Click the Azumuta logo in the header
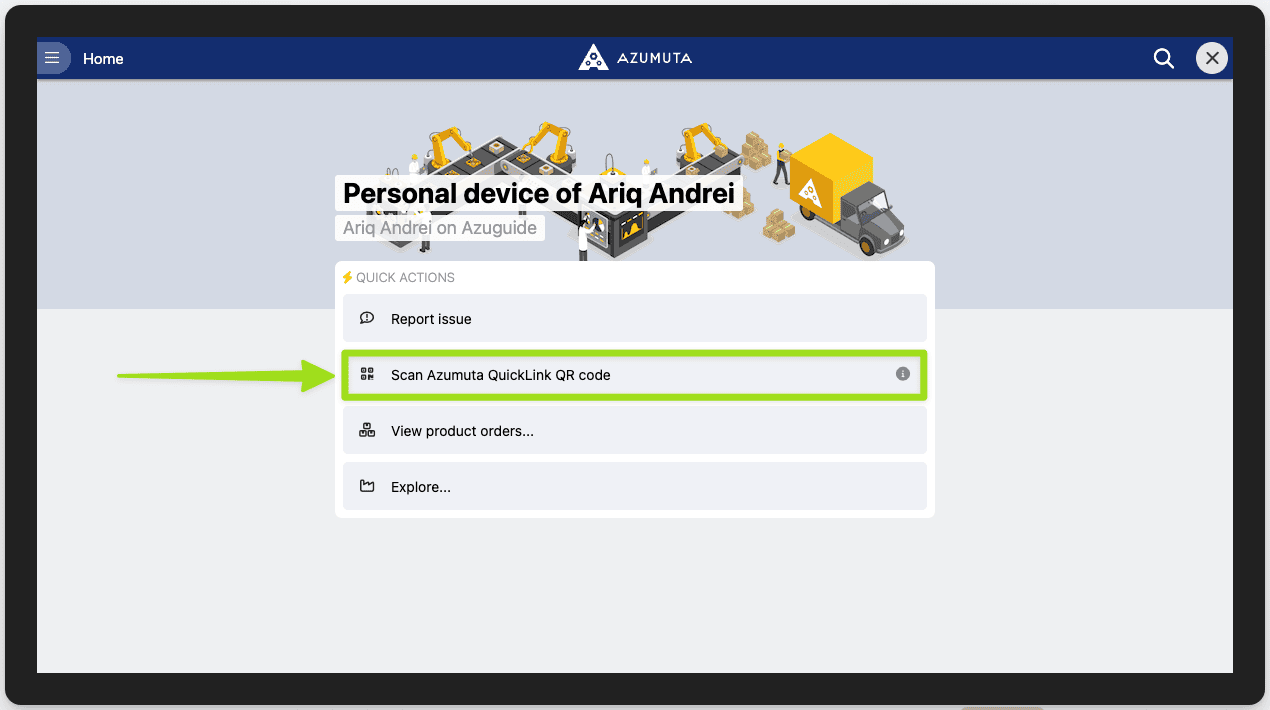 (634, 57)
